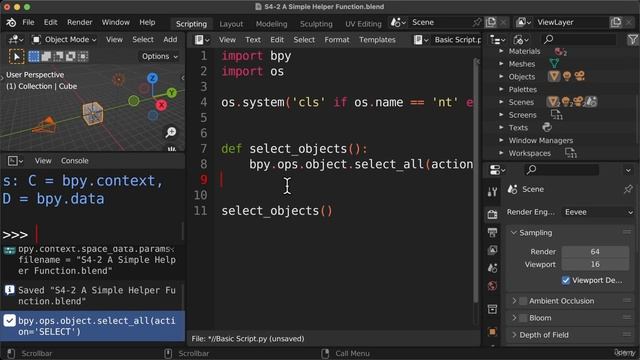Viewport: 640px width, 360px height.
Task: Open the View Layer properties tab icon
Action: click(x=492, y=250)
